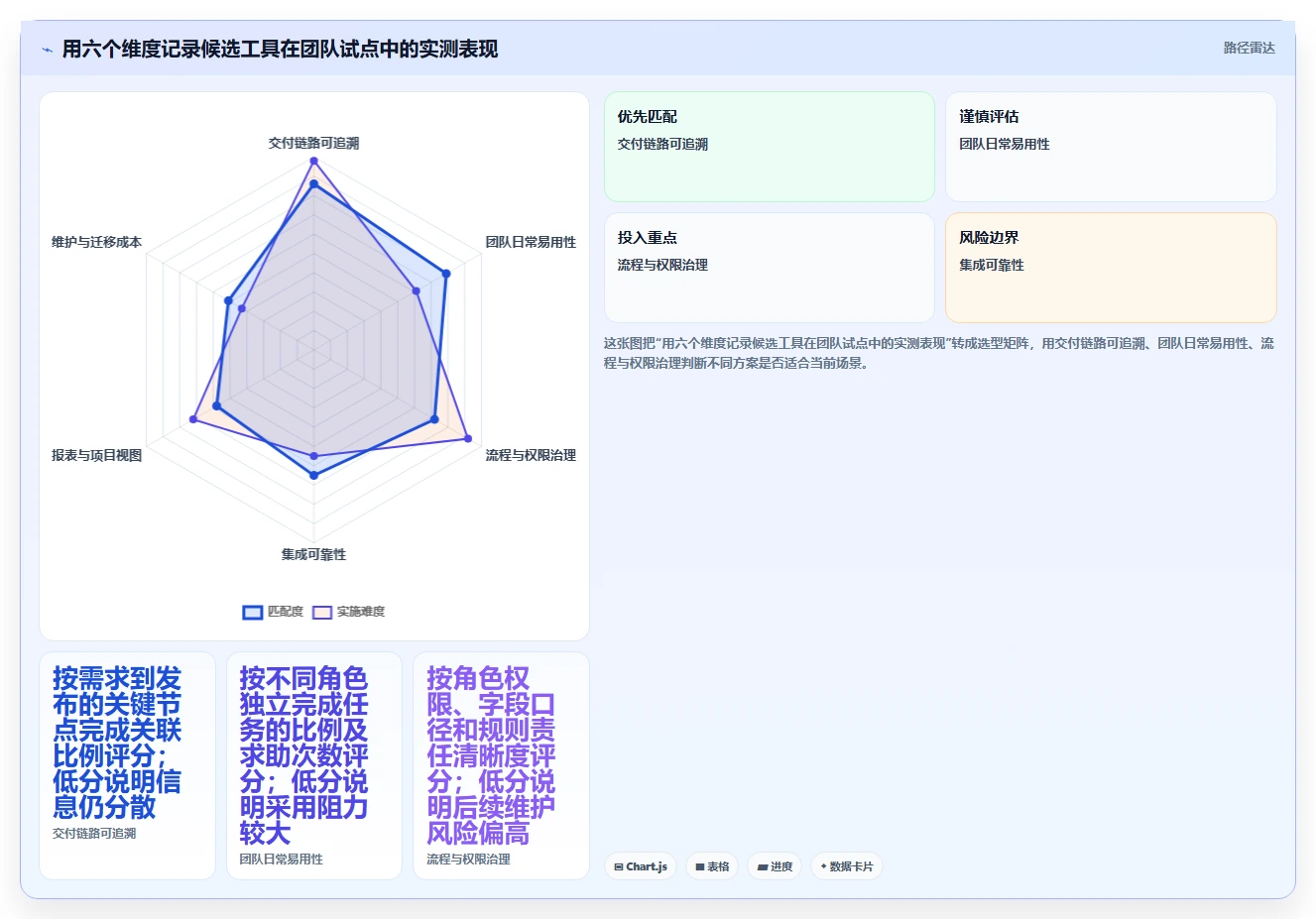Click 集成可靠性 in the 风险边界 card
The width and height of the screenshot is (1316, 919).
(x=991, y=265)
